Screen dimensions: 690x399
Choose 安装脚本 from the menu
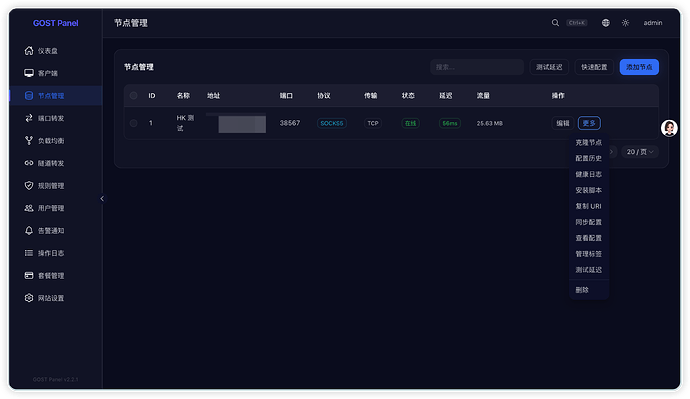[x=589, y=190]
